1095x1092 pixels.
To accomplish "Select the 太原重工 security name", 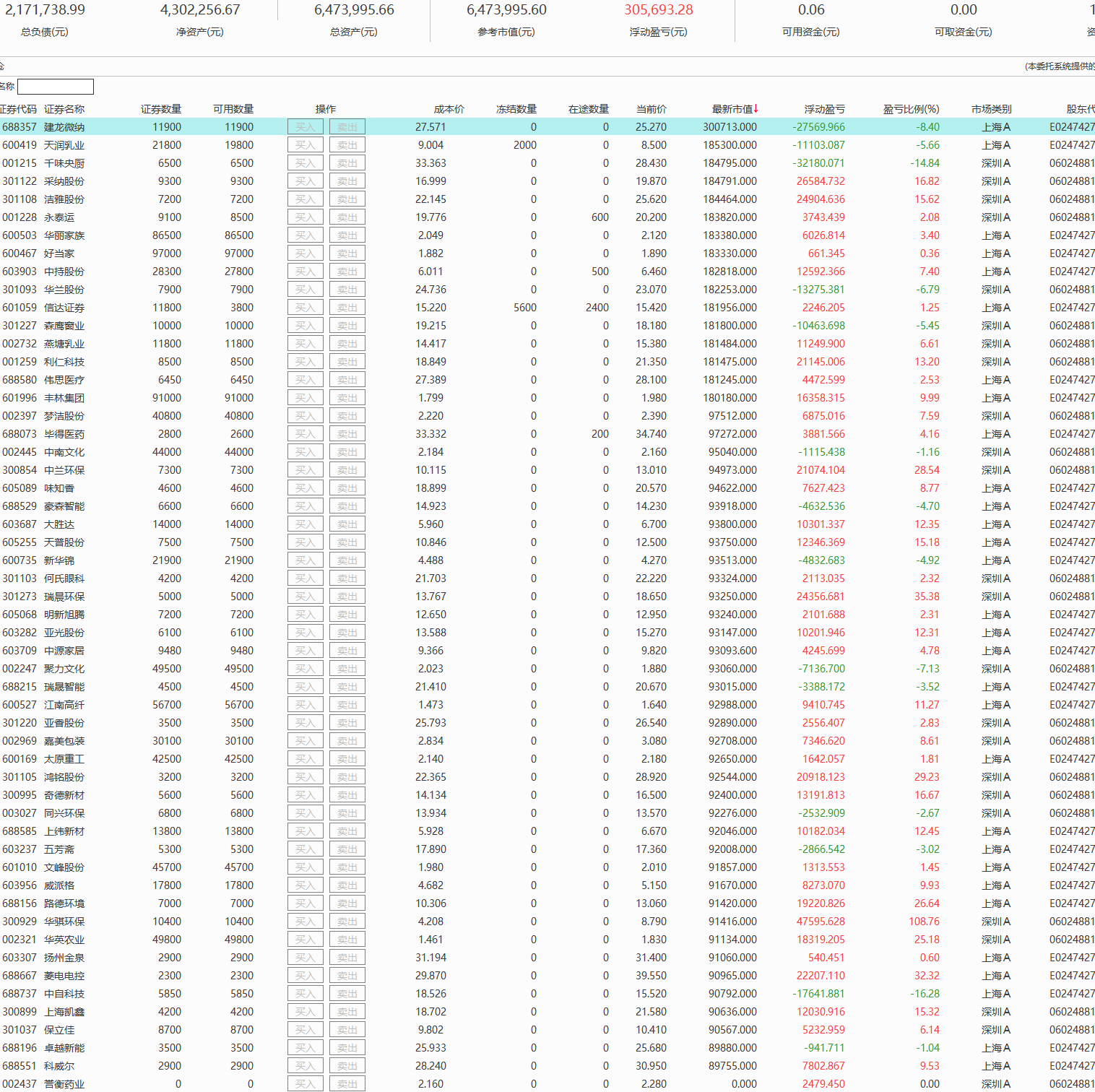I will (64, 759).
